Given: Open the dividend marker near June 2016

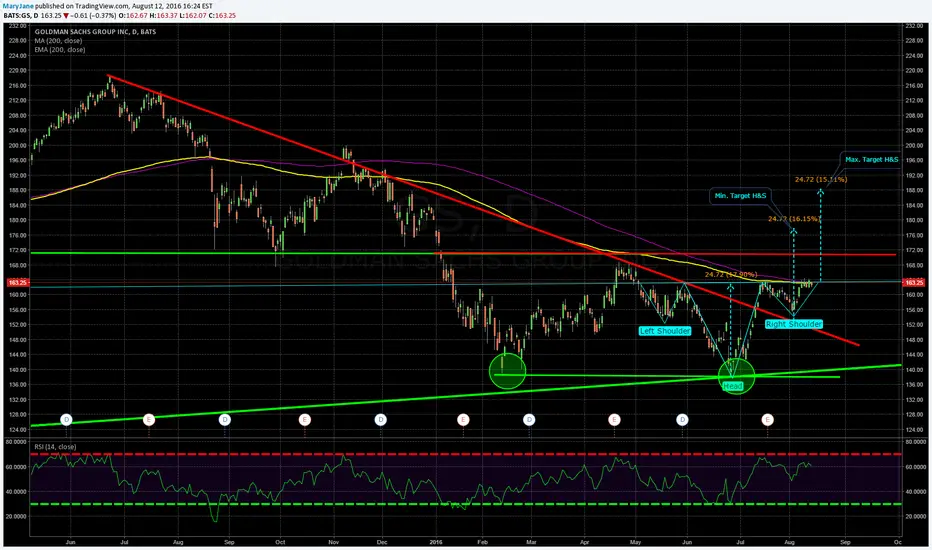Looking at the screenshot, I should coord(682,420).
